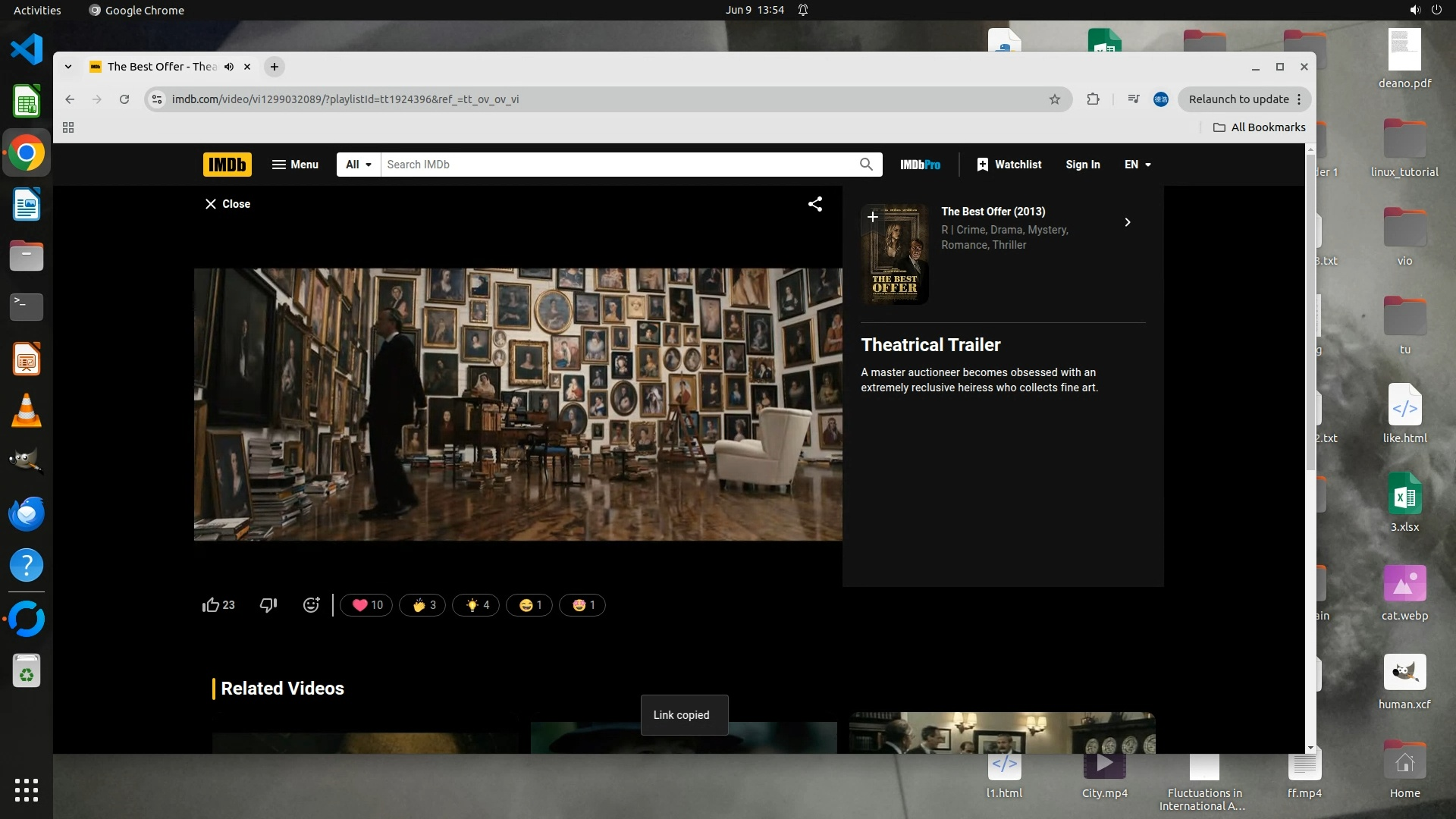Close the video player view
Viewport: 1456px width, 819px height.
pyautogui.click(x=227, y=204)
